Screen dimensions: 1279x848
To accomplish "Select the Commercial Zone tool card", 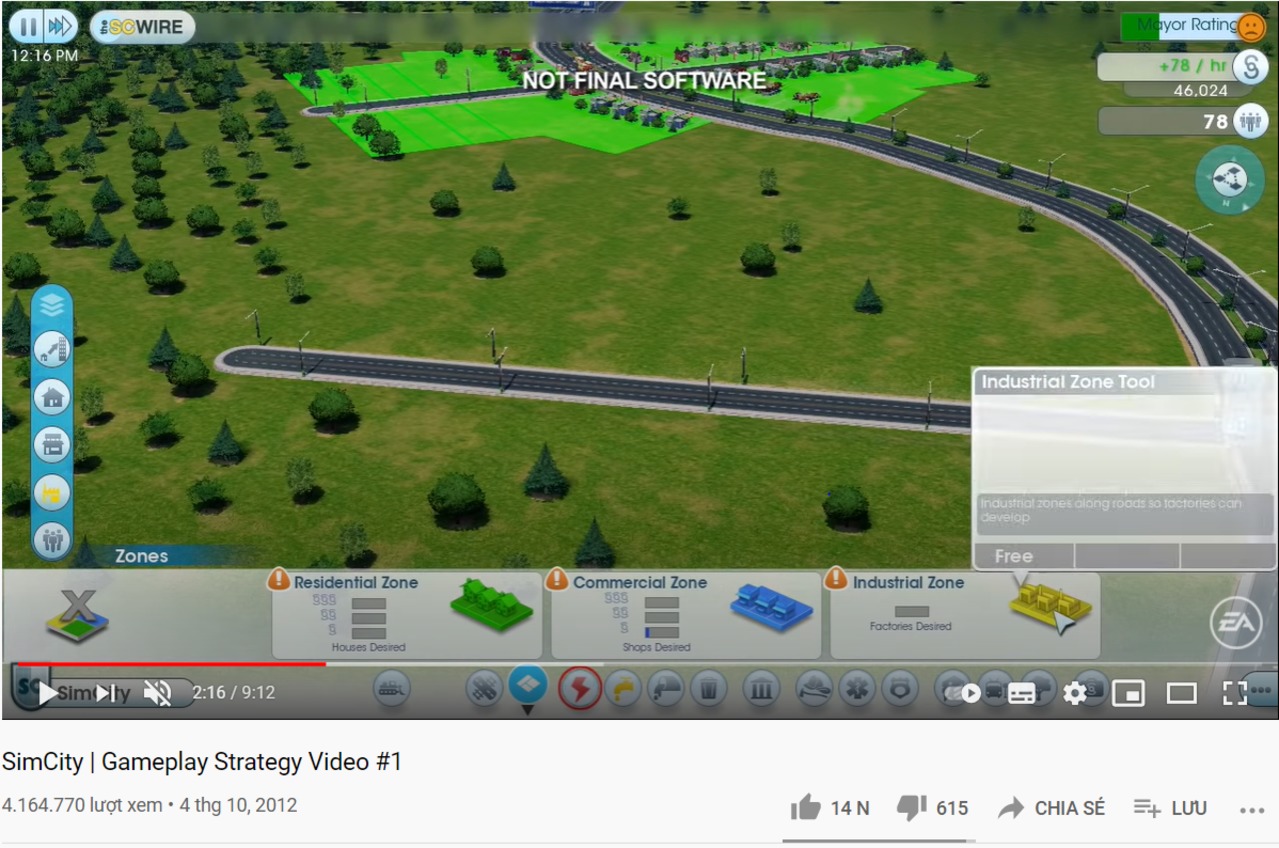I will click(x=686, y=615).
